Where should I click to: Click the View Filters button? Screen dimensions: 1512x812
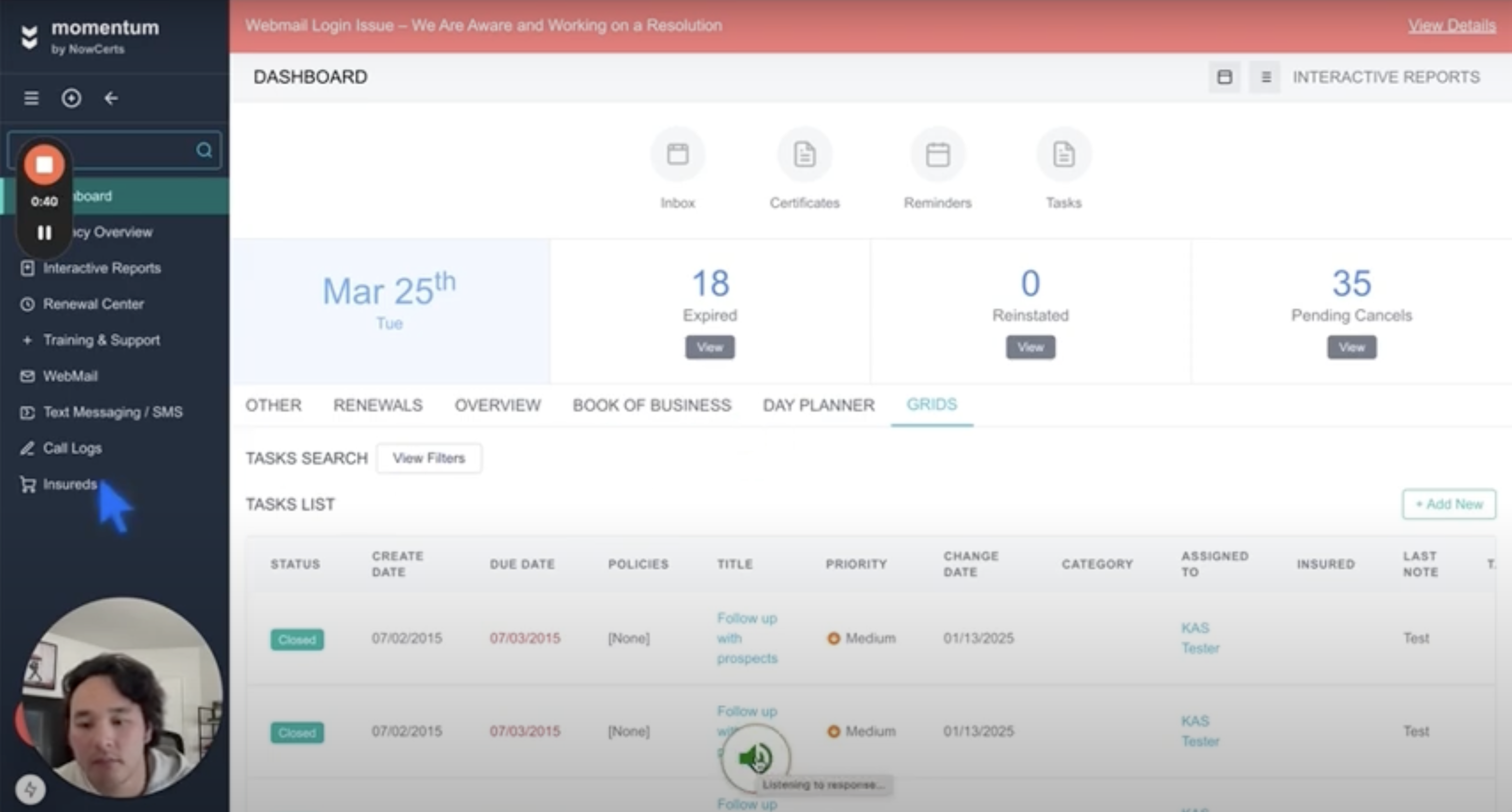(x=429, y=458)
